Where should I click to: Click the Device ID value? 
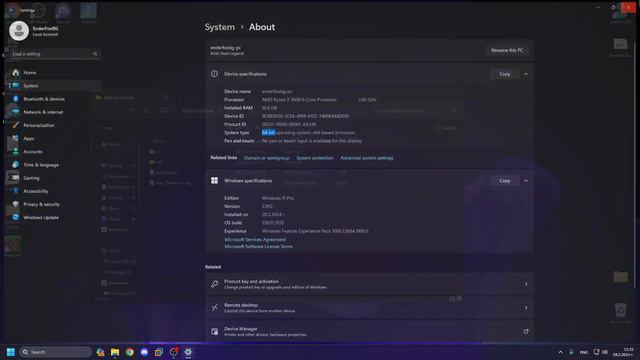click(305, 116)
